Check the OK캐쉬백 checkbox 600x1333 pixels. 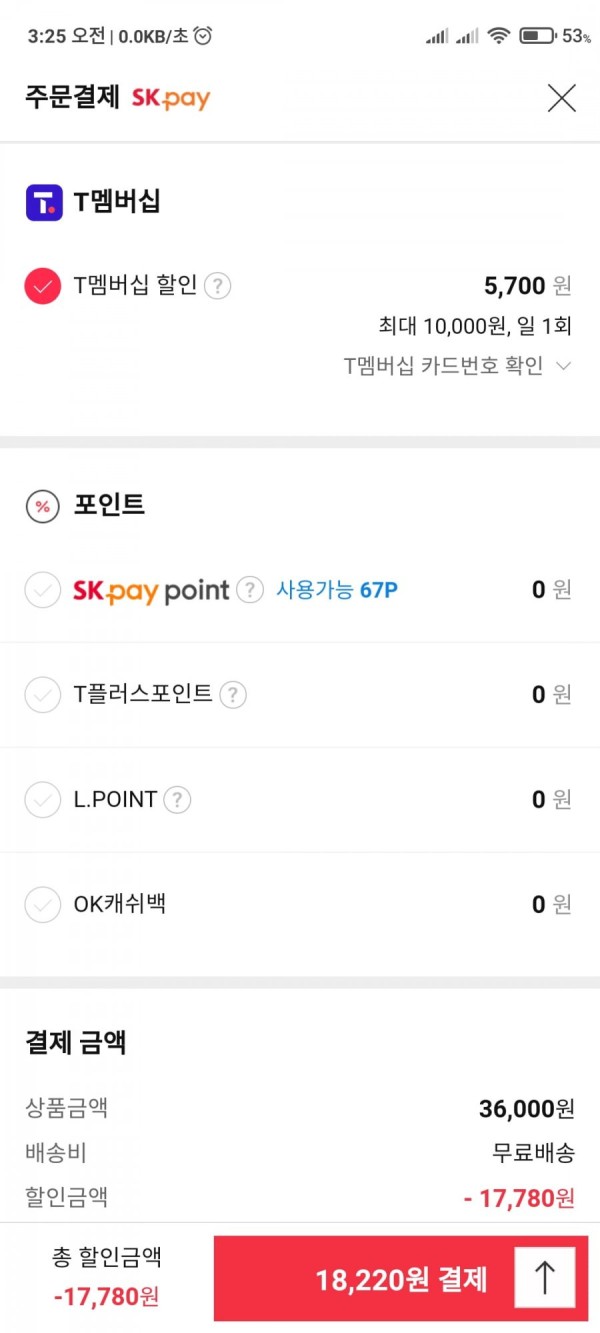tap(43, 905)
